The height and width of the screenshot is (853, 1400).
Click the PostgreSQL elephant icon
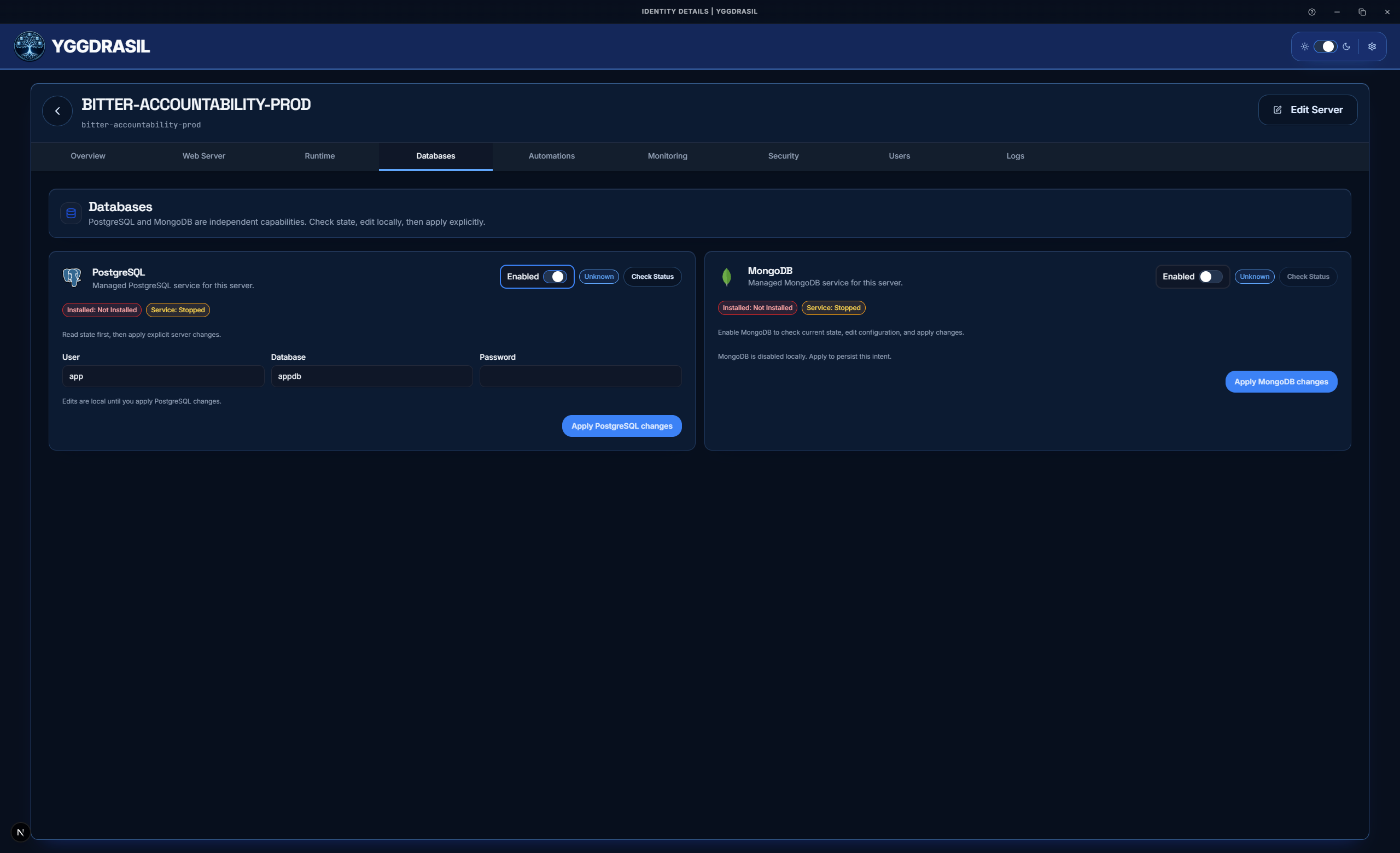point(72,277)
